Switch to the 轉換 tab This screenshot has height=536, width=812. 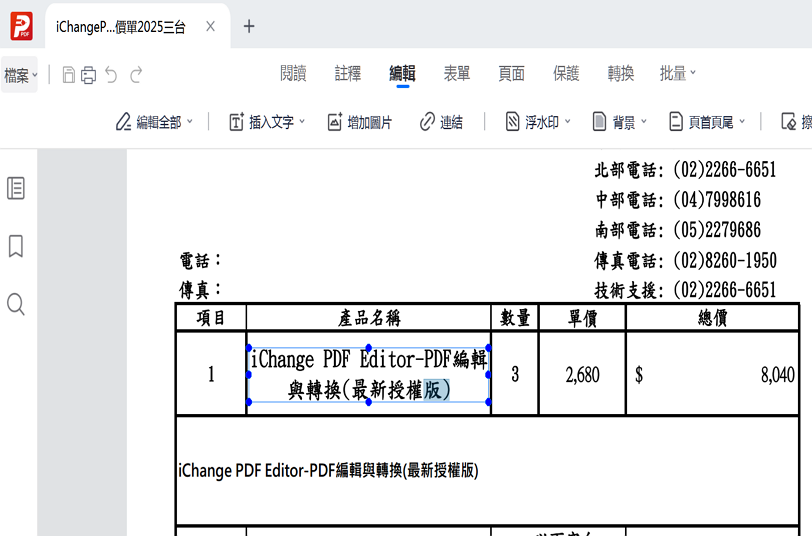point(620,74)
